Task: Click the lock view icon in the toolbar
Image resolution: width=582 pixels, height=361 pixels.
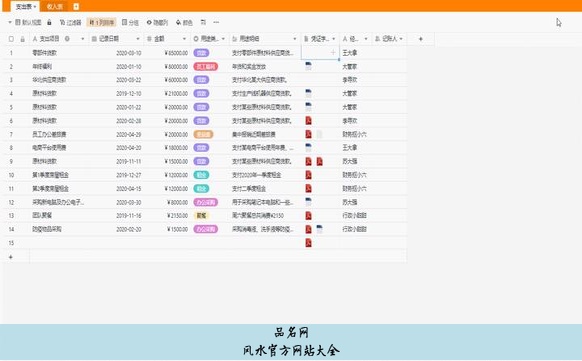Action: click(49, 23)
